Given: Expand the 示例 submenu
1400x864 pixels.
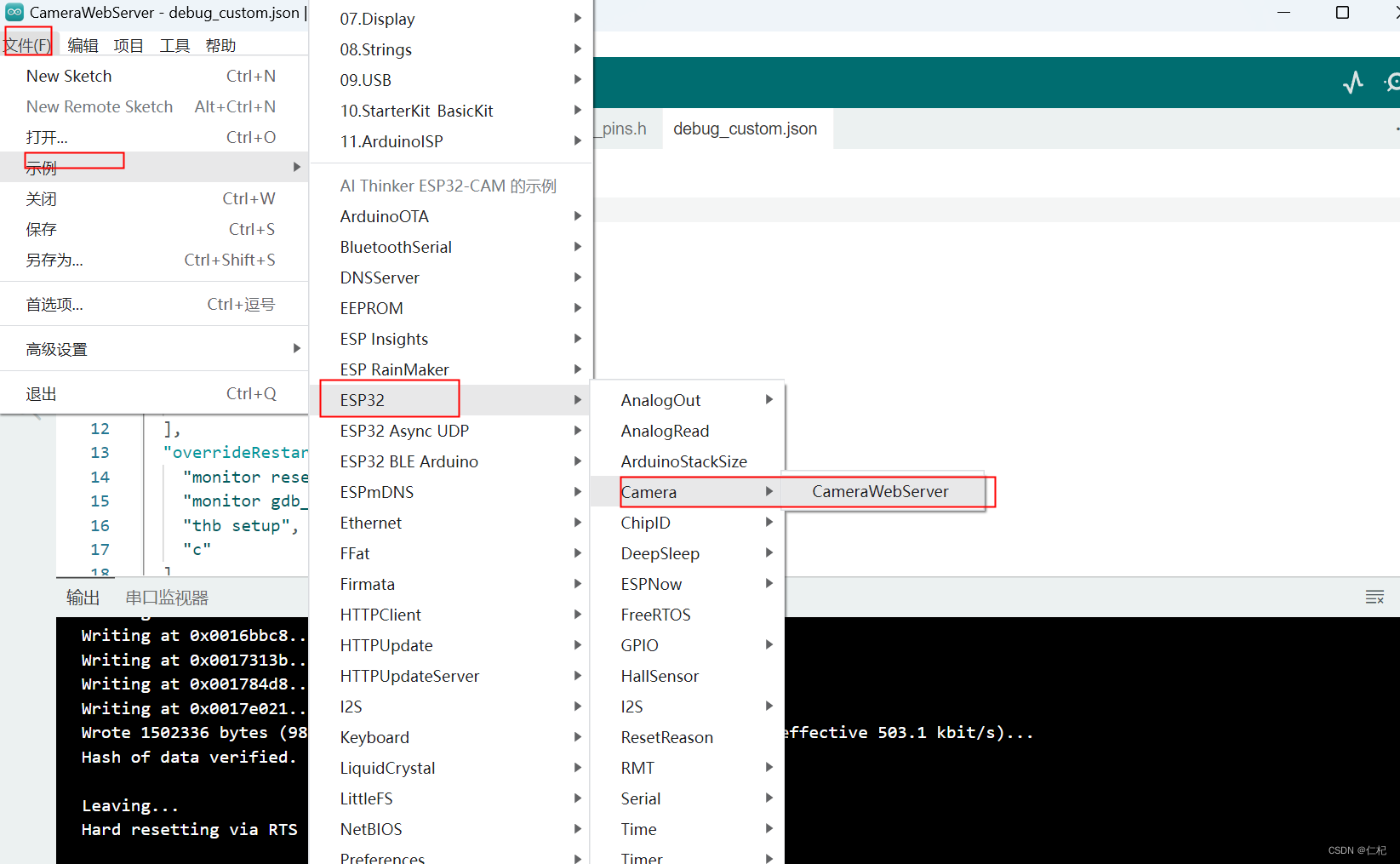Looking at the screenshot, I should point(154,167).
